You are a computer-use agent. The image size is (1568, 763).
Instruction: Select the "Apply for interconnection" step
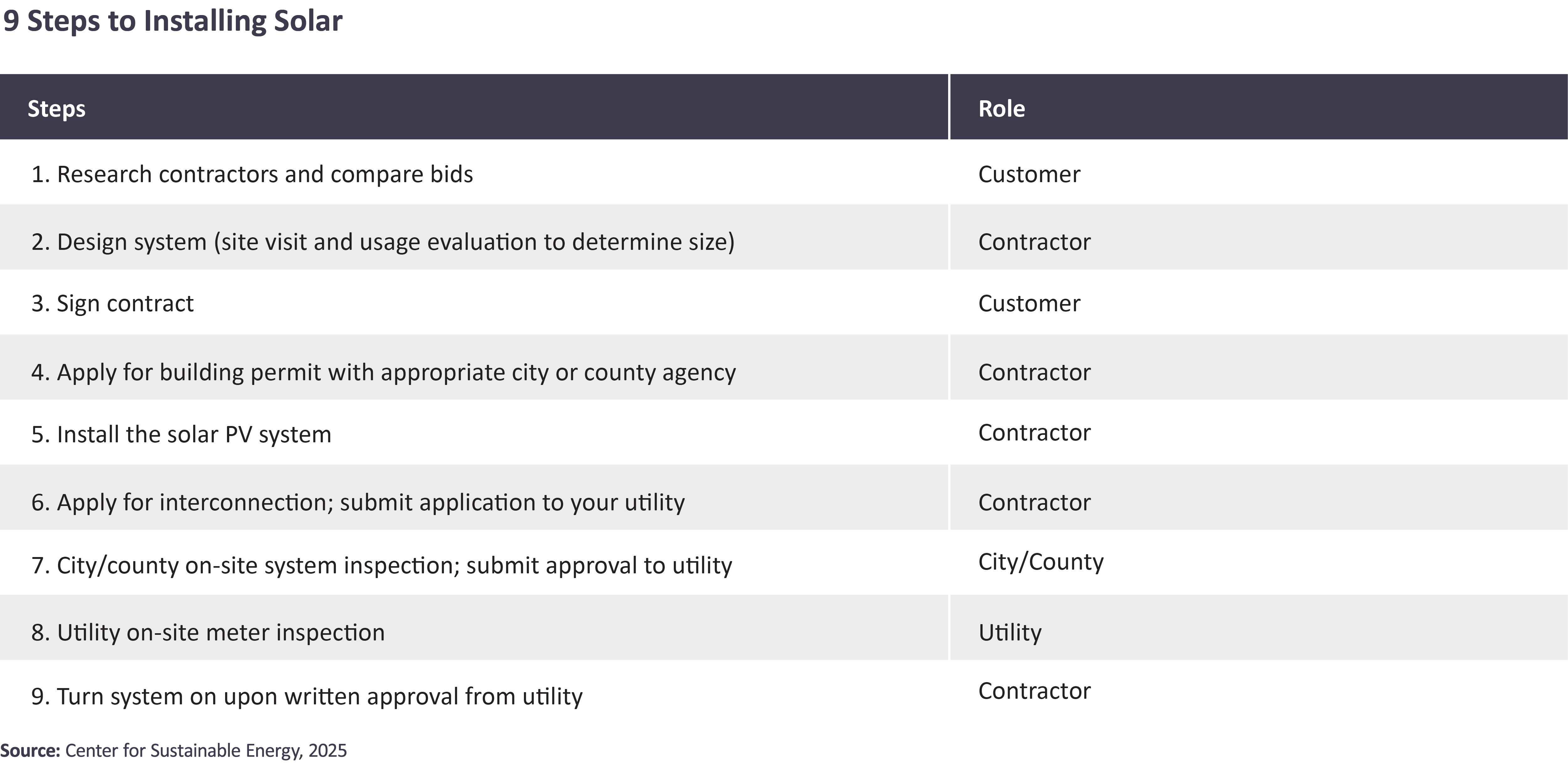click(x=358, y=503)
